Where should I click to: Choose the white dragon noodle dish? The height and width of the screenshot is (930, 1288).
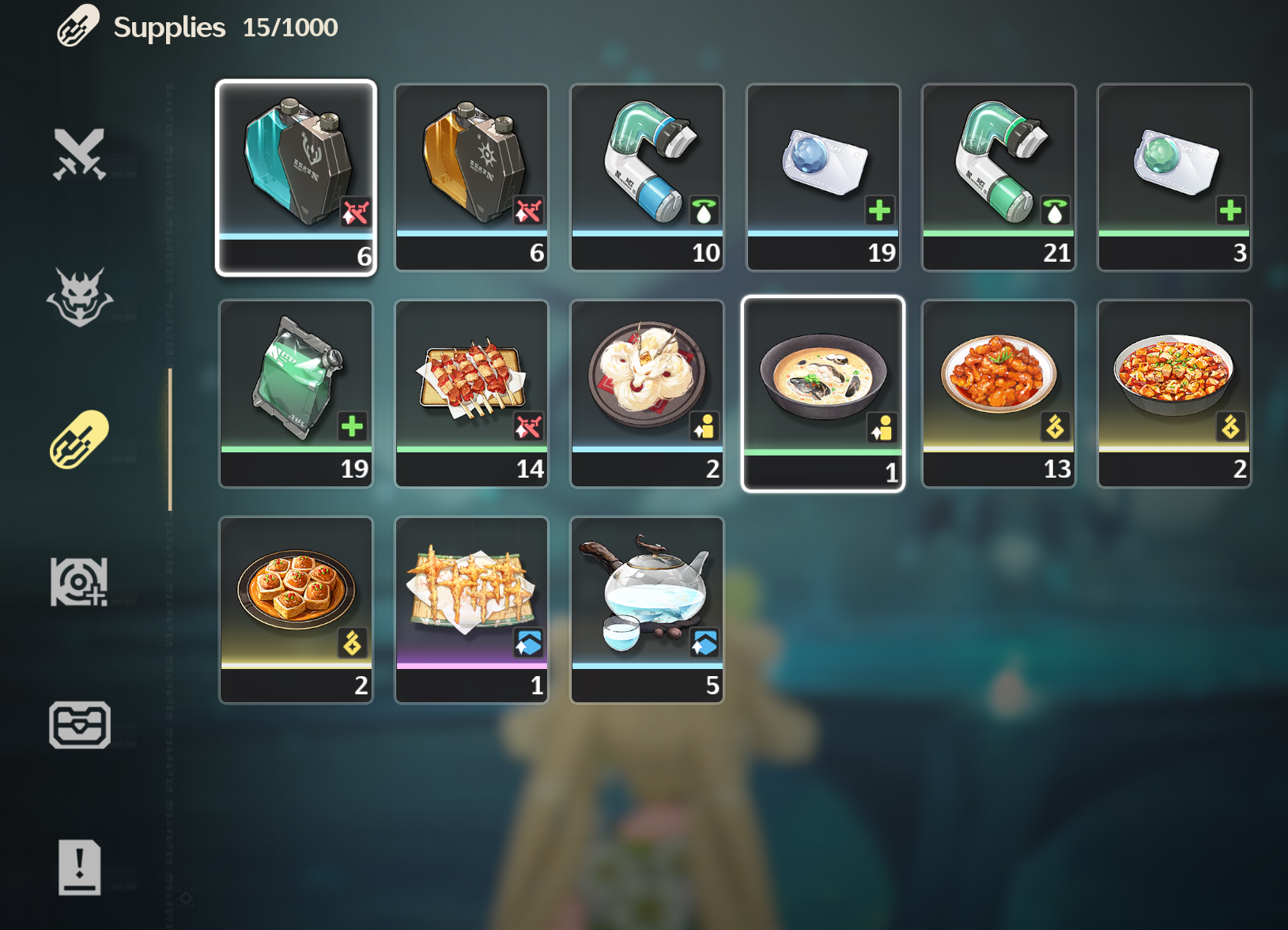coord(647,394)
